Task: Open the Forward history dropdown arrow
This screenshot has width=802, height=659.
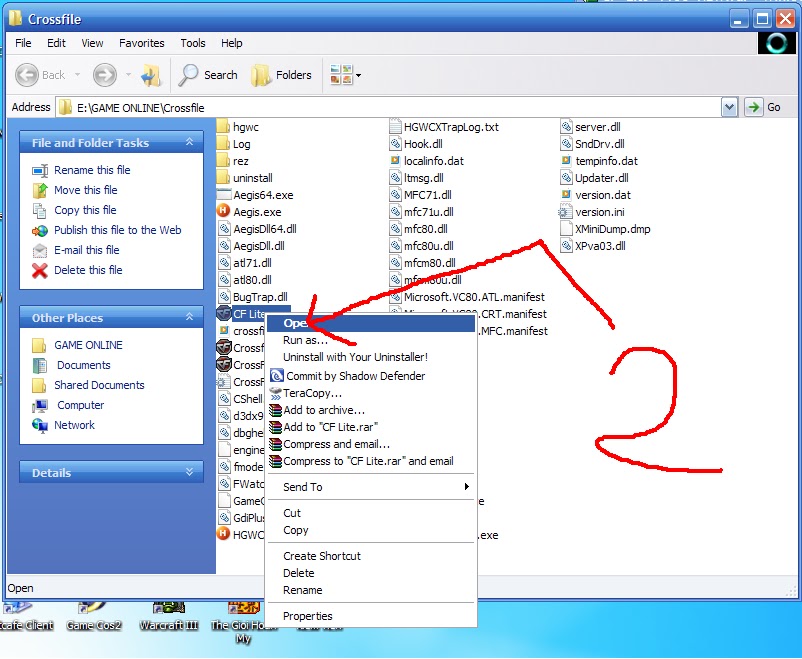Action: pos(128,75)
